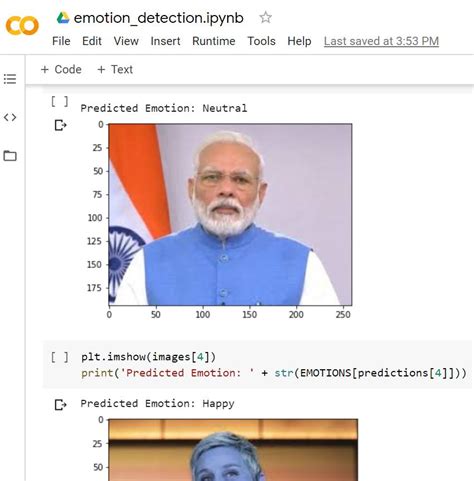Run the first cell via its brackets
This screenshot has height=481, width=474.
[x=60, y=101]
